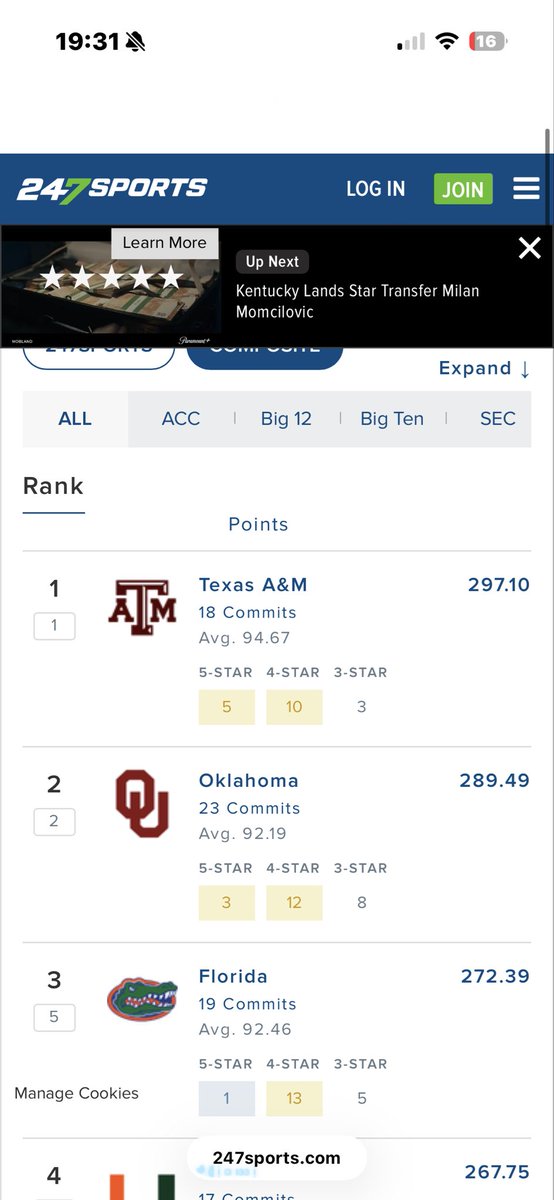This screenshot has width=554, height=1200.
Task: Tap the battery indicator icon
Action: click(489, 41)
